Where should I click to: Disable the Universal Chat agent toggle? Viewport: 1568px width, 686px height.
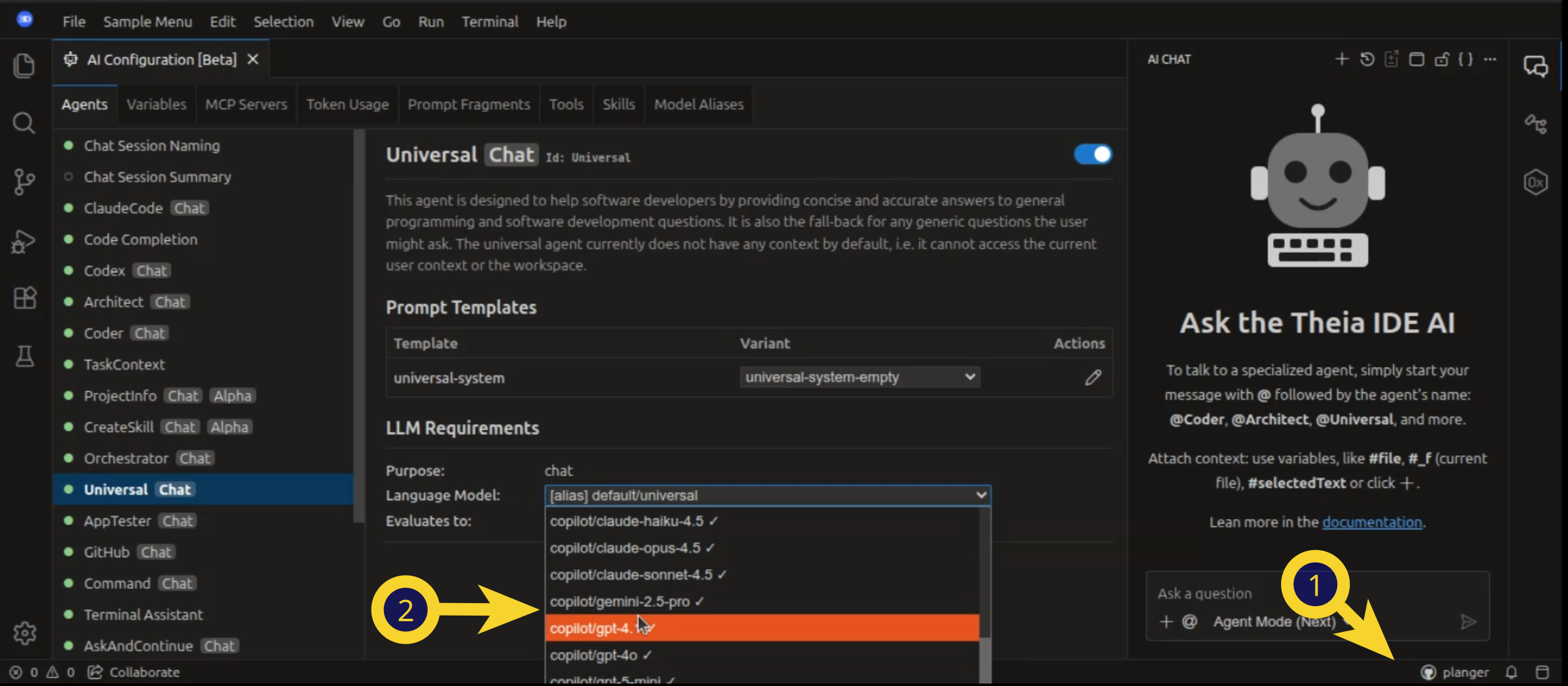(x=1092, y=155)
